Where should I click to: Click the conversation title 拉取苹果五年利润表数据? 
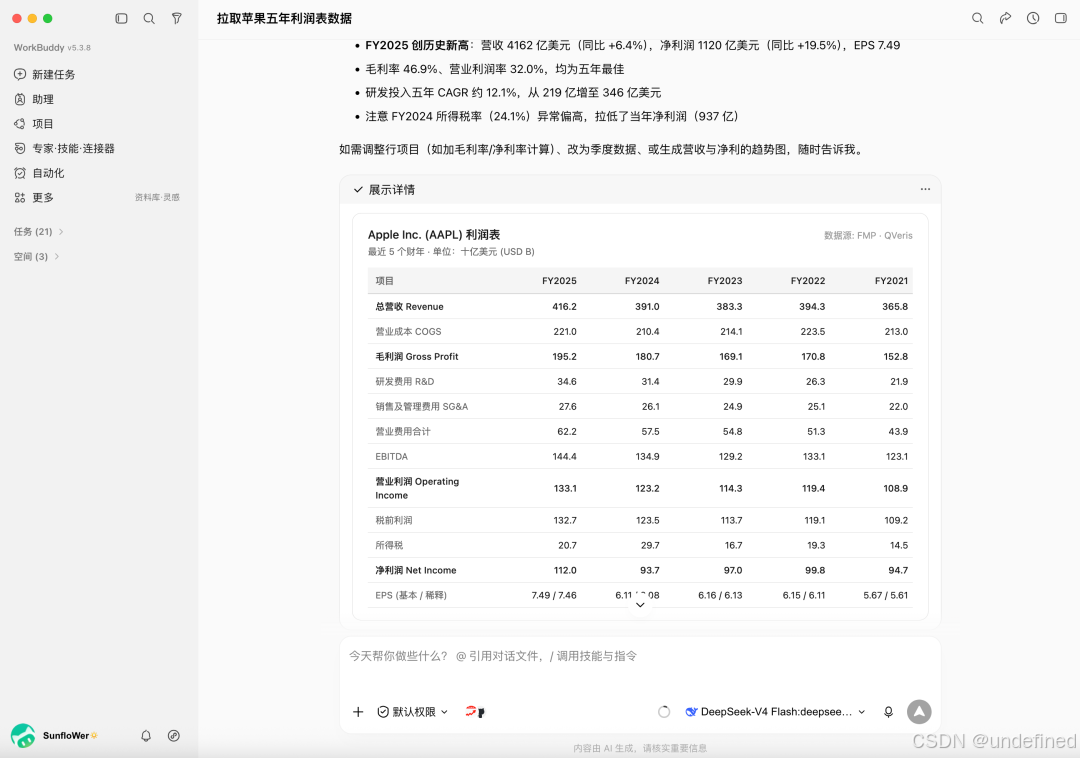tap(284, 19)
